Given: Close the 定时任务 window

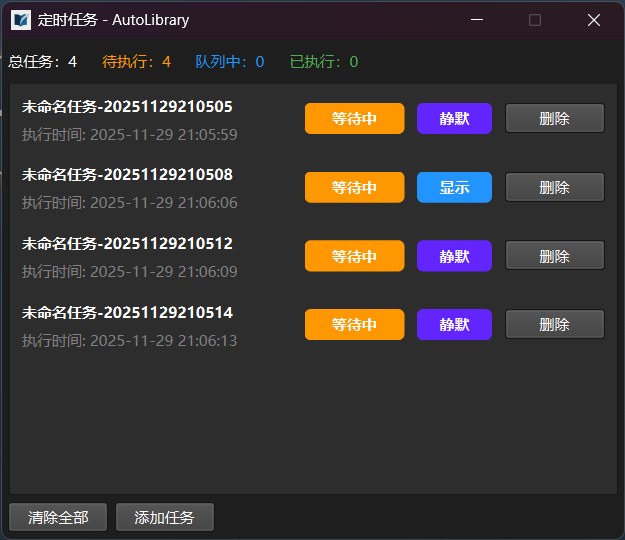Looking at the screenshot, I should click(x=594, y=20).
